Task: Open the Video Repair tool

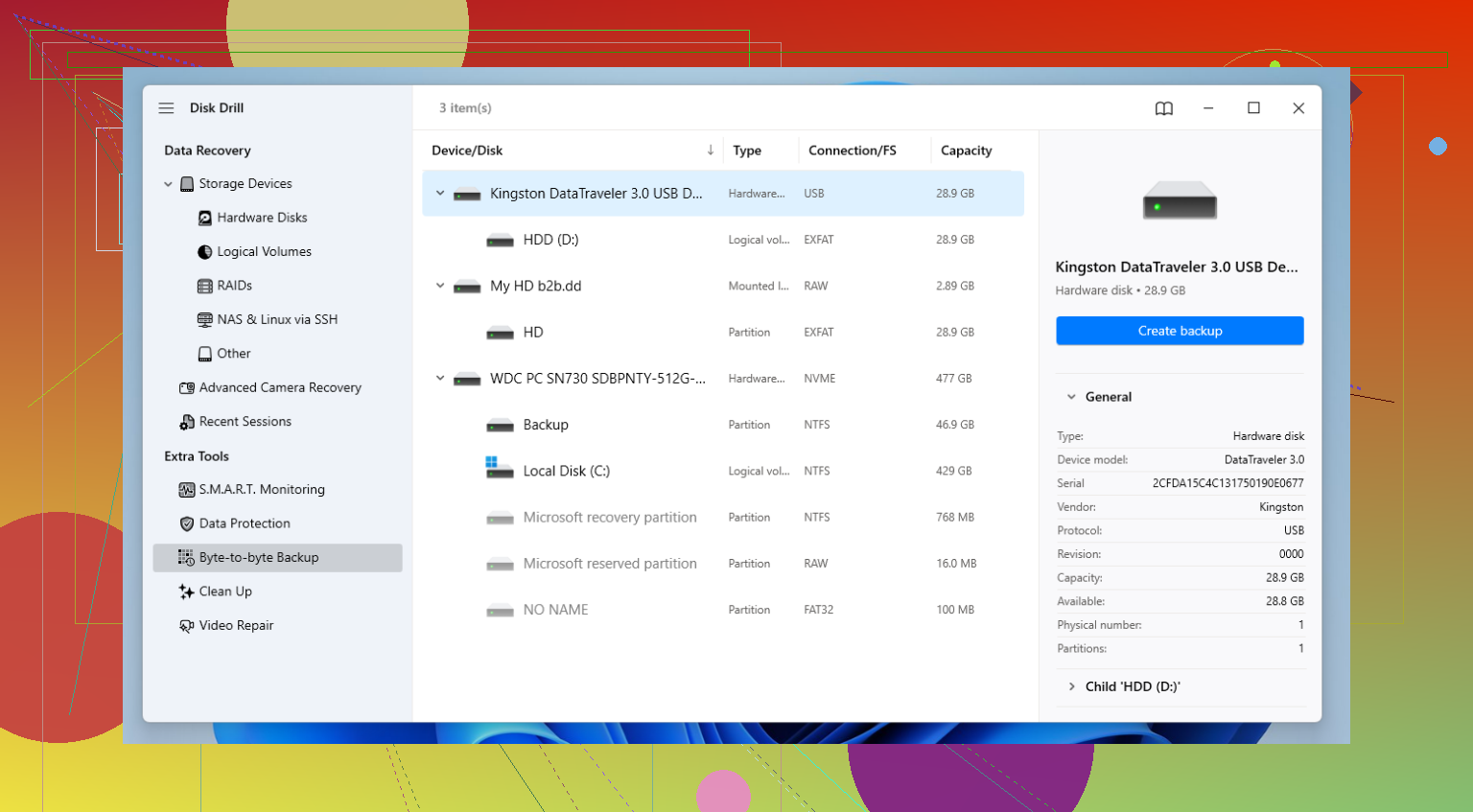Action: (x=236, y=626)
